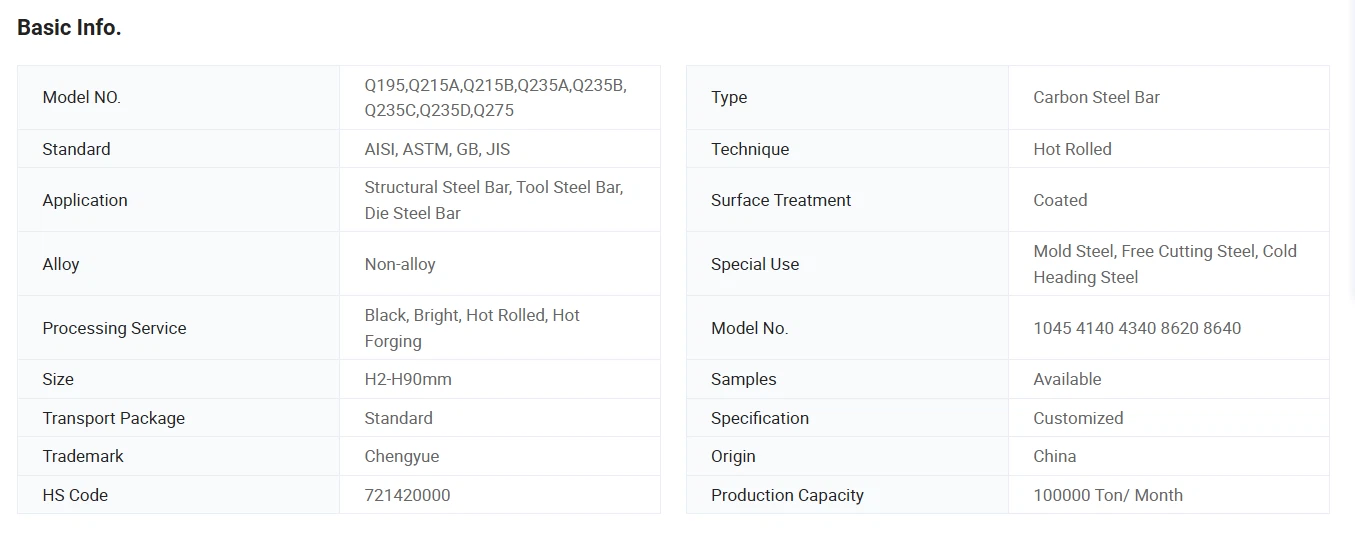Click the Mold Steel special use value

point(1164,264)
